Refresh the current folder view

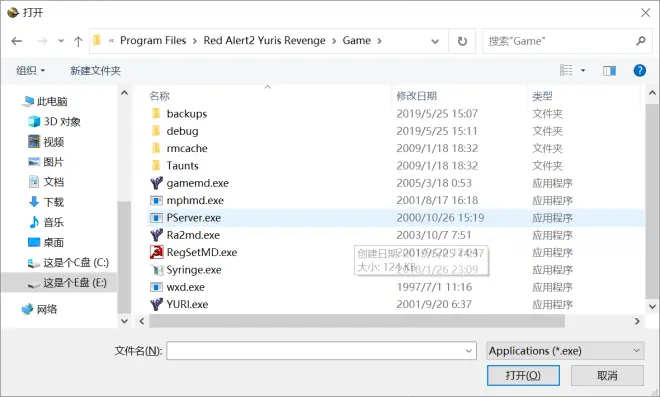462,41
